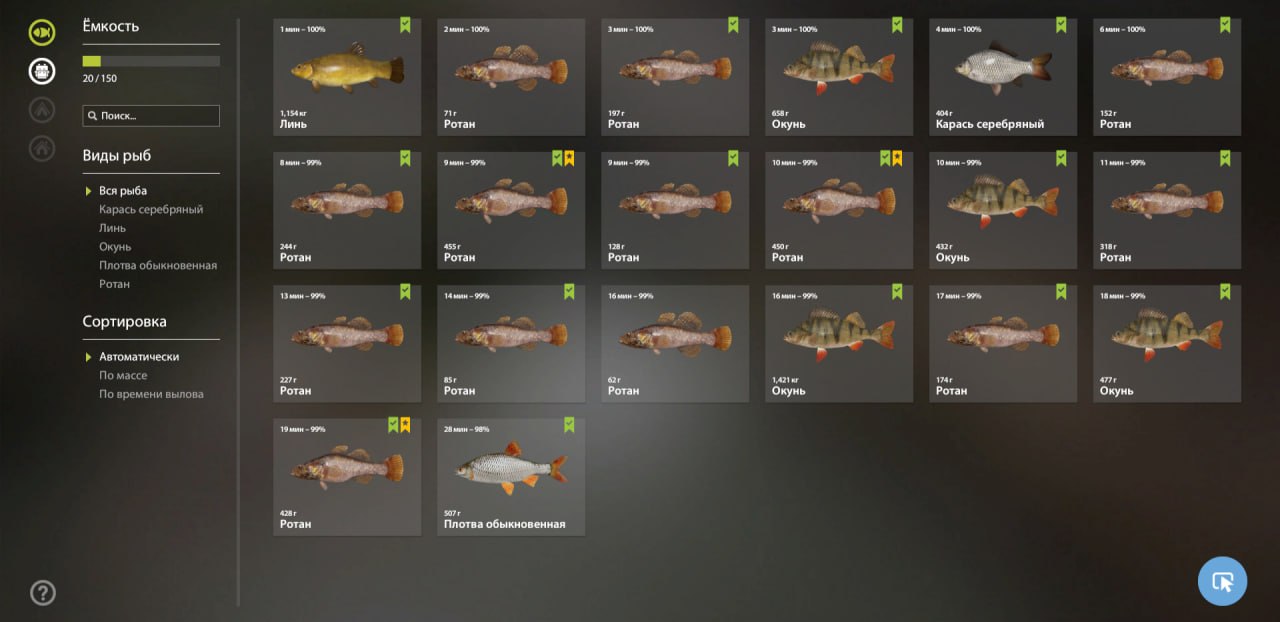Click the gold star badge on 428 г Ротан

pyautogui.click(x=405, y=425)
